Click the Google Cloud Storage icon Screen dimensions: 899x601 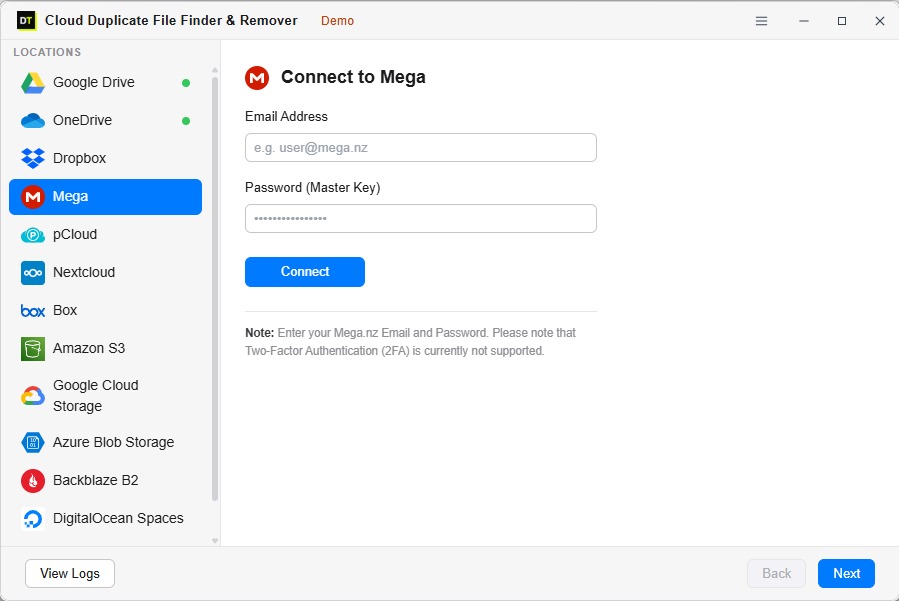click(33, 396)
